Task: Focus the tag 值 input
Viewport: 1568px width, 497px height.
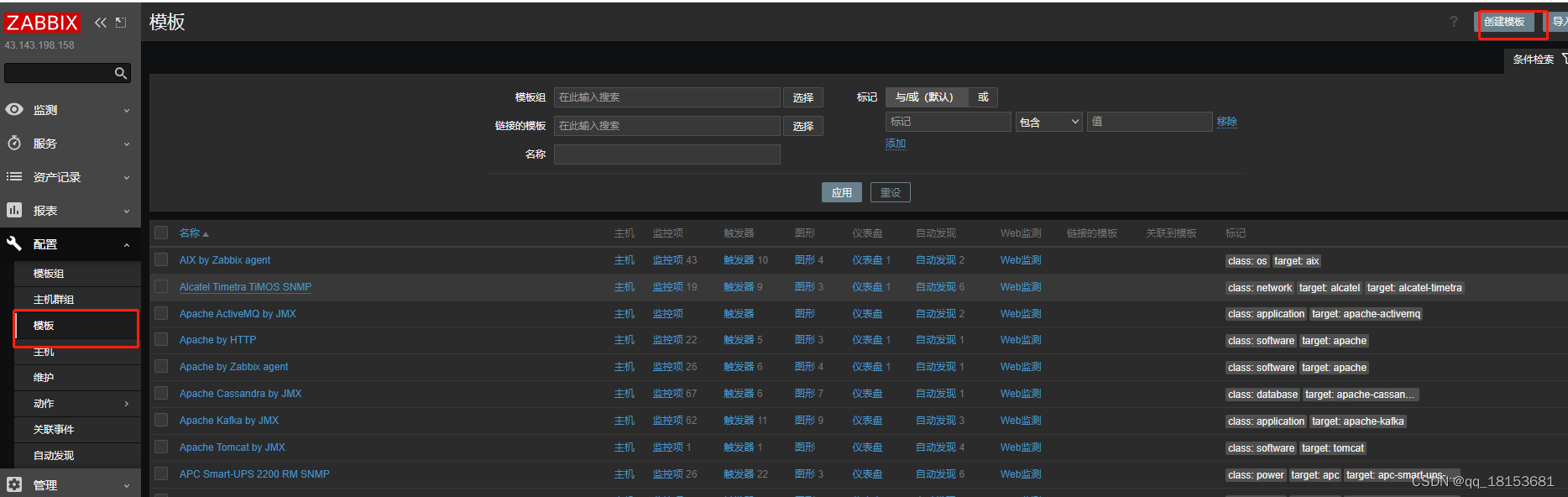Action: (1150, 122)
